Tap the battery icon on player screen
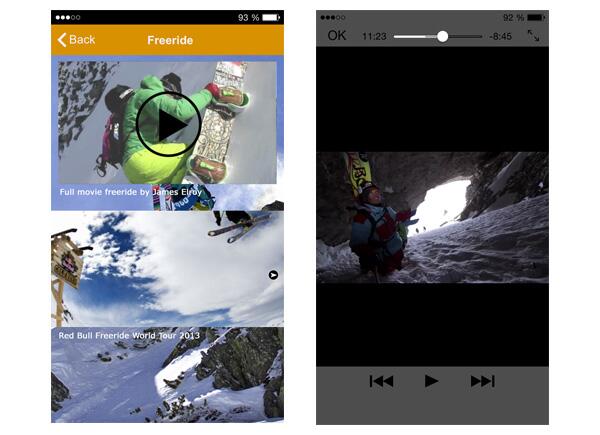Image resolution: width=600 pixels, height=435 pixels. tap(536, 17)
